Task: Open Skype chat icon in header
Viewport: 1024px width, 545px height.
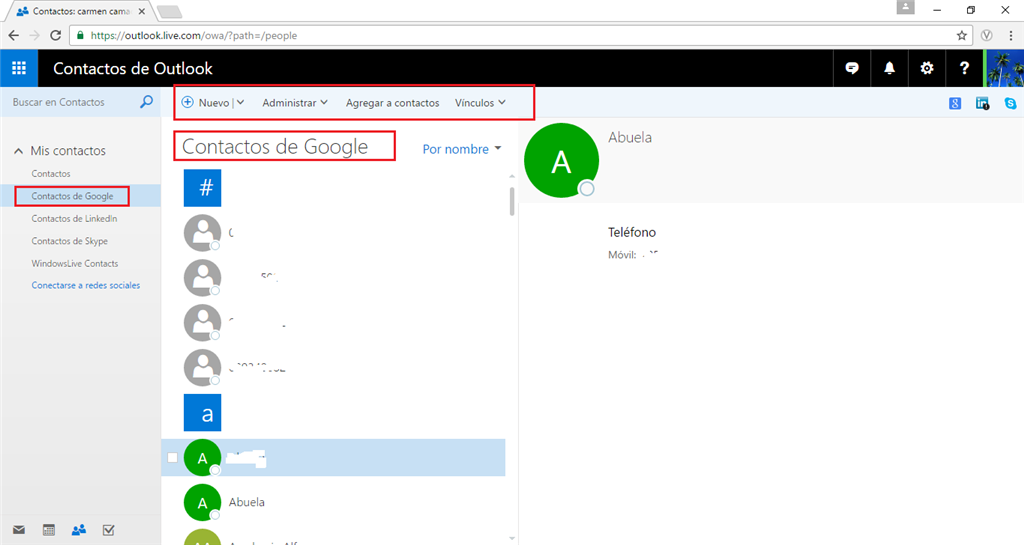Action: (x=852, y=68)
